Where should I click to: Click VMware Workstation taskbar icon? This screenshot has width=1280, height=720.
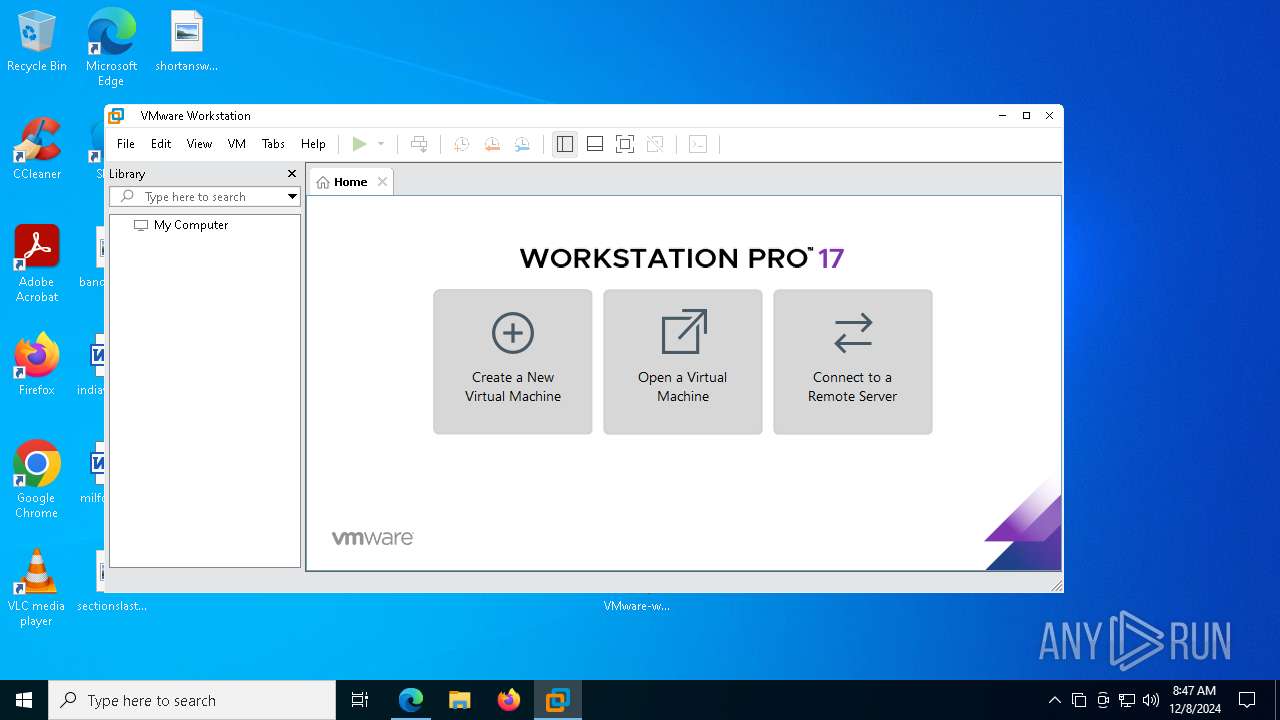[x=557, y=700]
